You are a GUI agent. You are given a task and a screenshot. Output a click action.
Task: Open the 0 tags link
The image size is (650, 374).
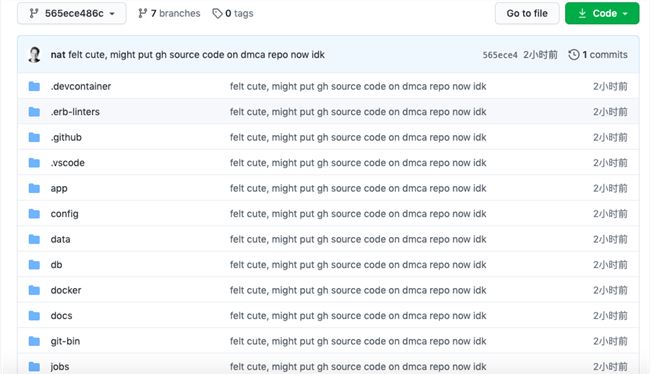[x=233, y=13]
